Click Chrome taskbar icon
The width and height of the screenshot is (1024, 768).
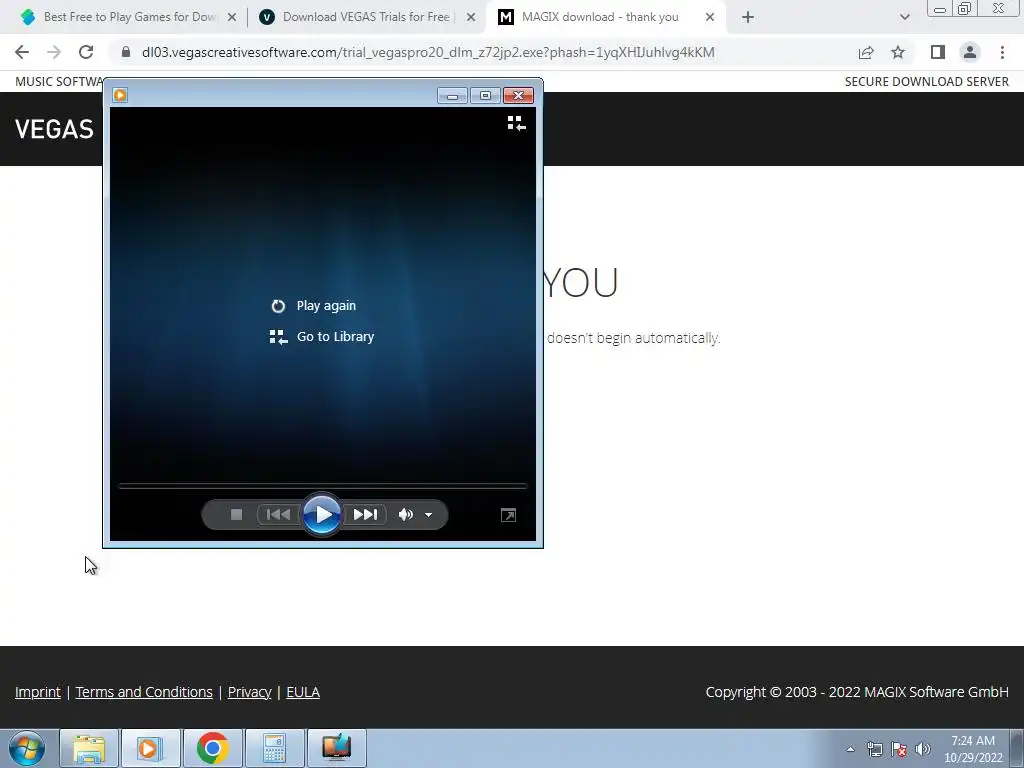point(212,748)
